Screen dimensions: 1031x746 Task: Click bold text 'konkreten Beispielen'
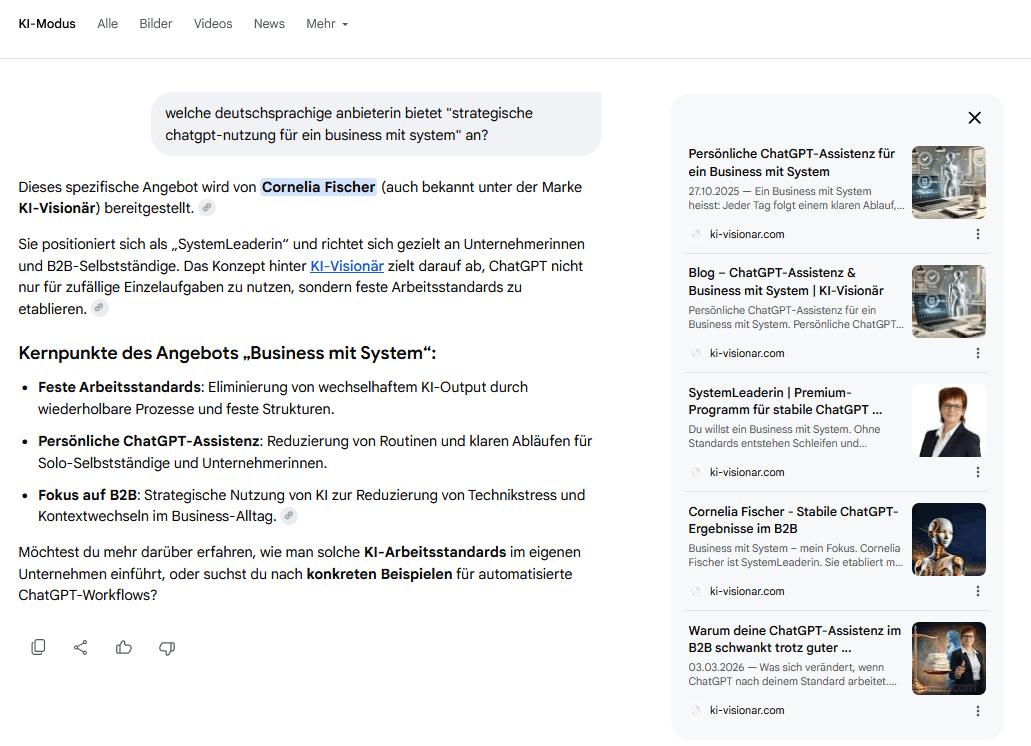point(379,574)
